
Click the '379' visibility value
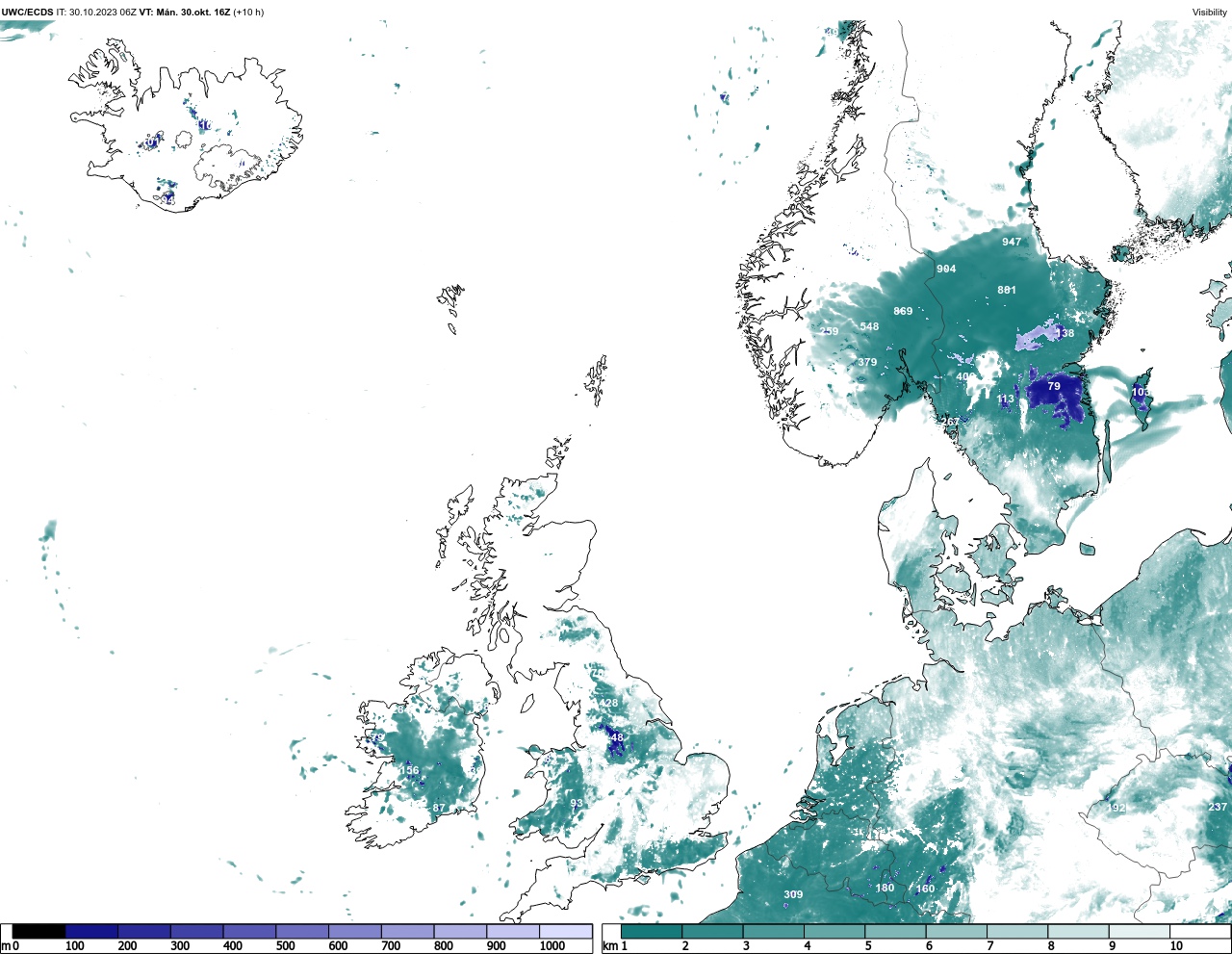pos(867,362)
